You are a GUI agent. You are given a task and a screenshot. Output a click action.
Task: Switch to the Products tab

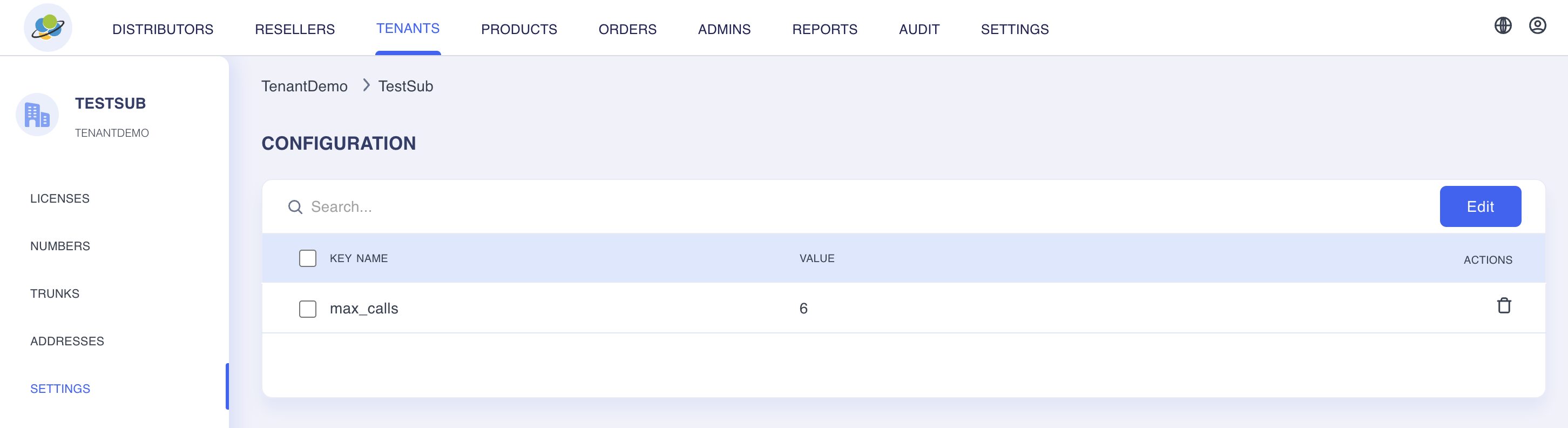click(x=518, y=29)
